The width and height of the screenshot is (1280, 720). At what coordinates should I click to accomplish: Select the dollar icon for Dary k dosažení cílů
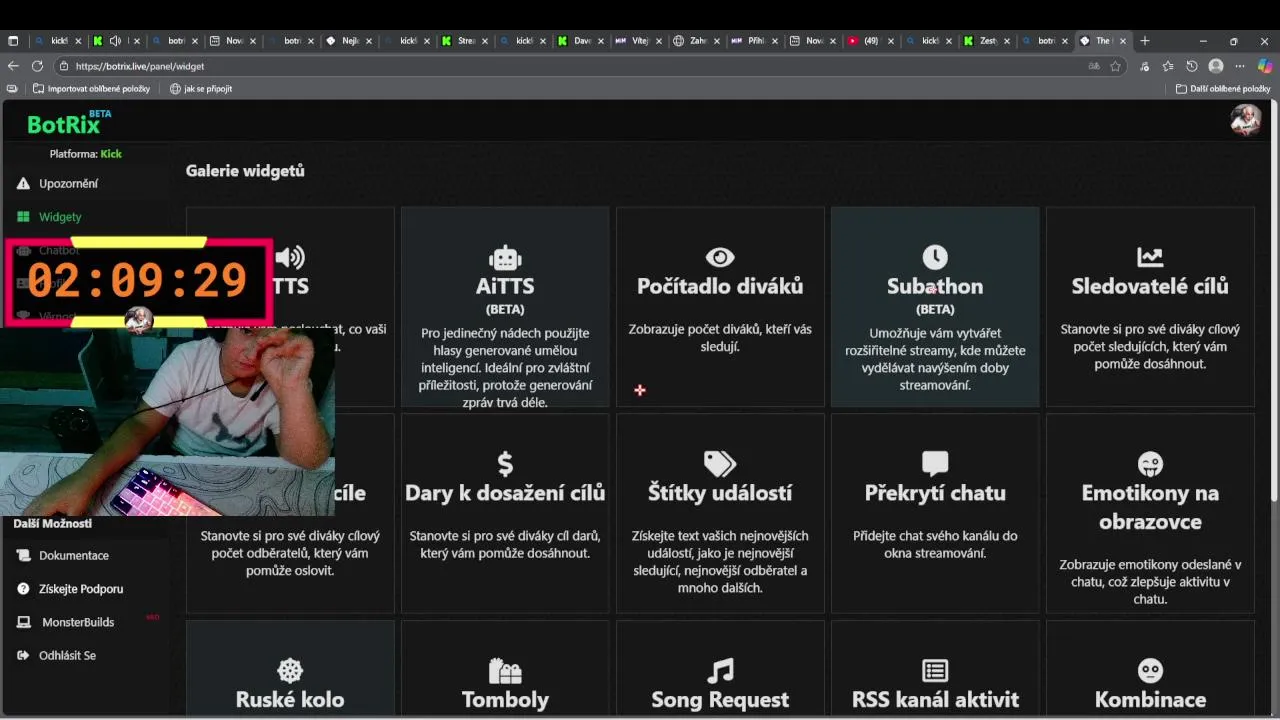(x=505, y=464)
